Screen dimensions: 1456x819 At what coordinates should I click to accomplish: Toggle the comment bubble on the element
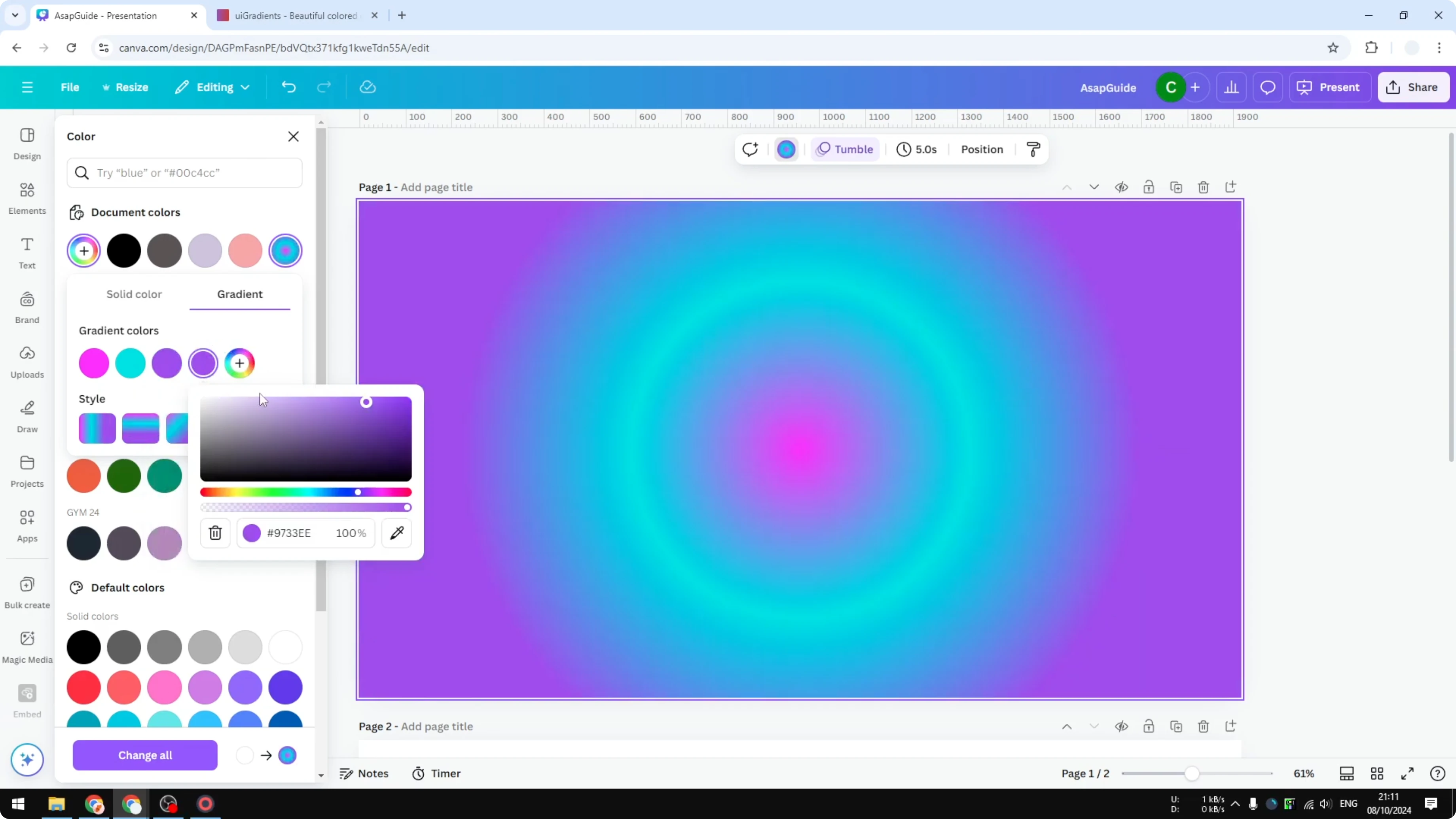[x=750, y=149]
